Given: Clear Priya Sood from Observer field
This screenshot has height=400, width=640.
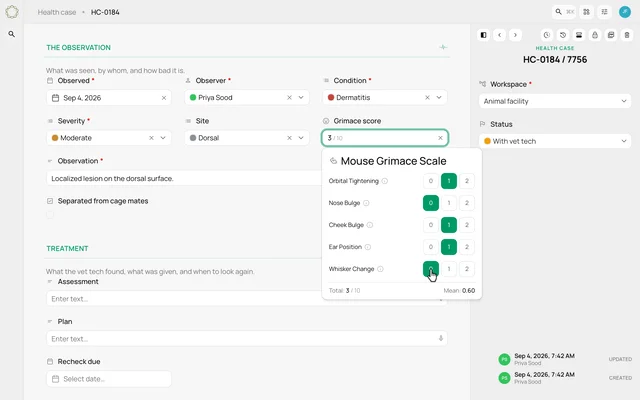Looking at the screenshot, I should point(289,98).
